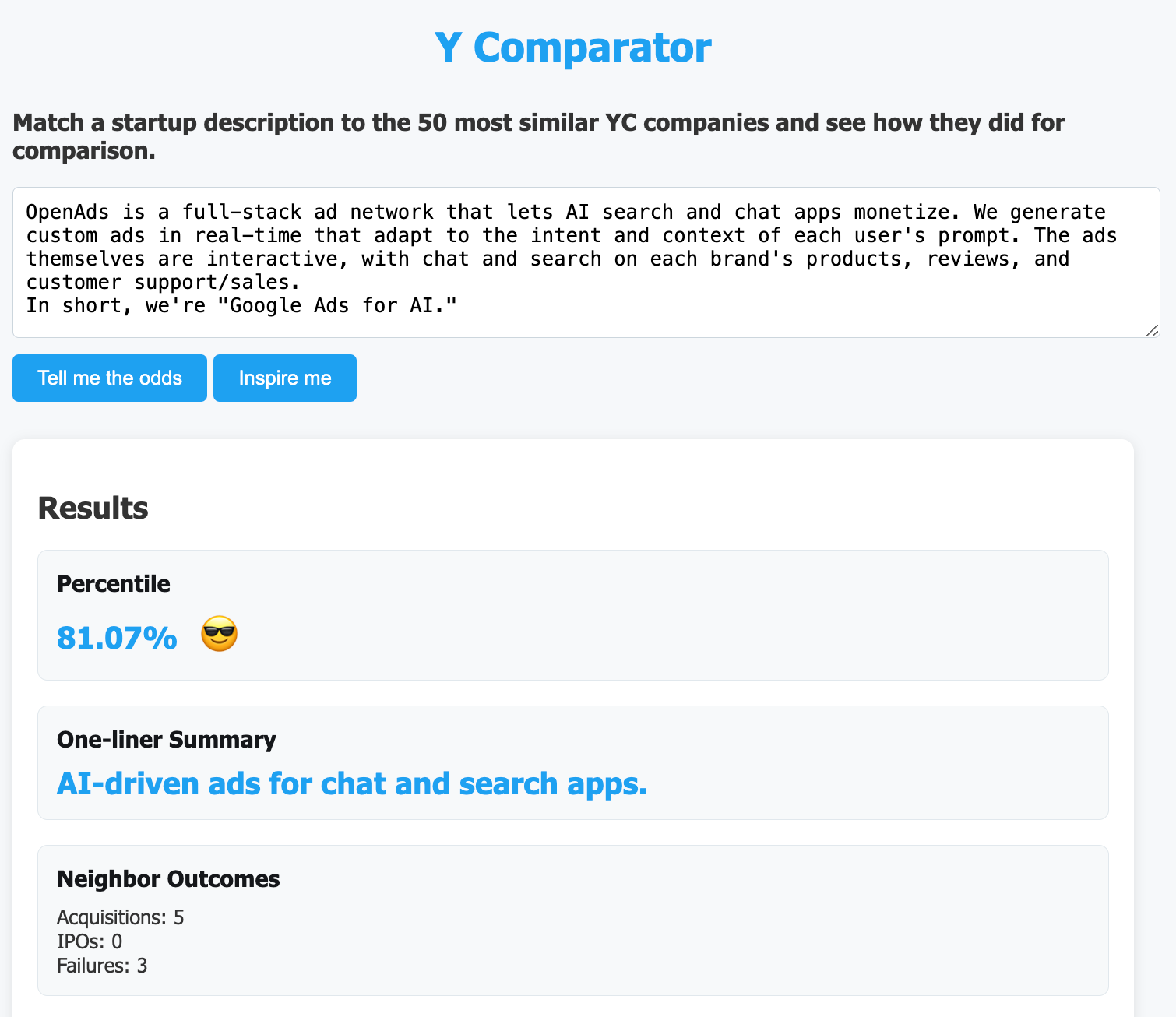Click the Y Comparator title

(x=574, y=47)
